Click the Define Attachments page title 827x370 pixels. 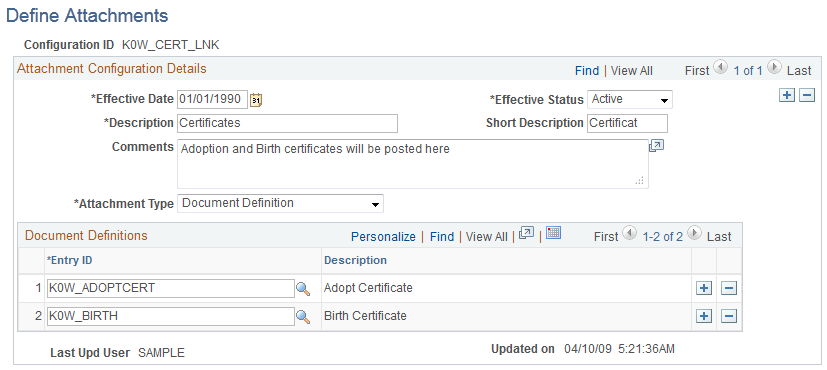87,15
